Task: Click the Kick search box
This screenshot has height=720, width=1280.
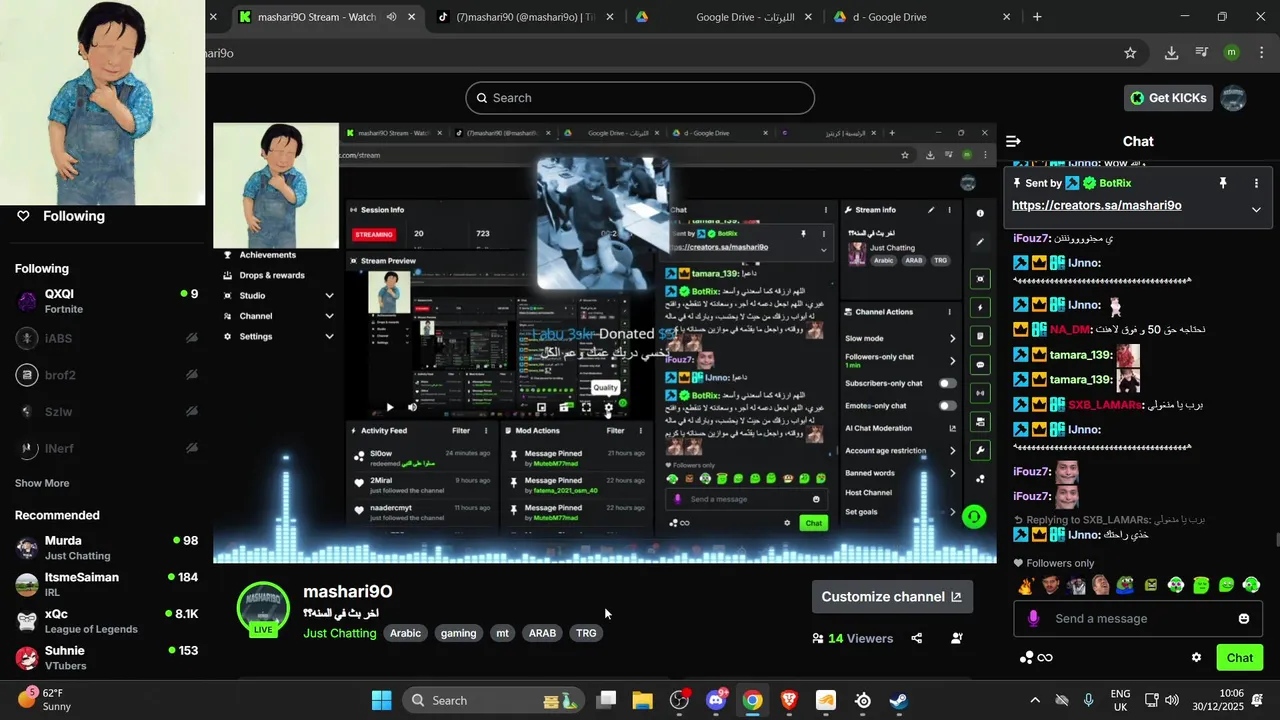Action: 640,98
